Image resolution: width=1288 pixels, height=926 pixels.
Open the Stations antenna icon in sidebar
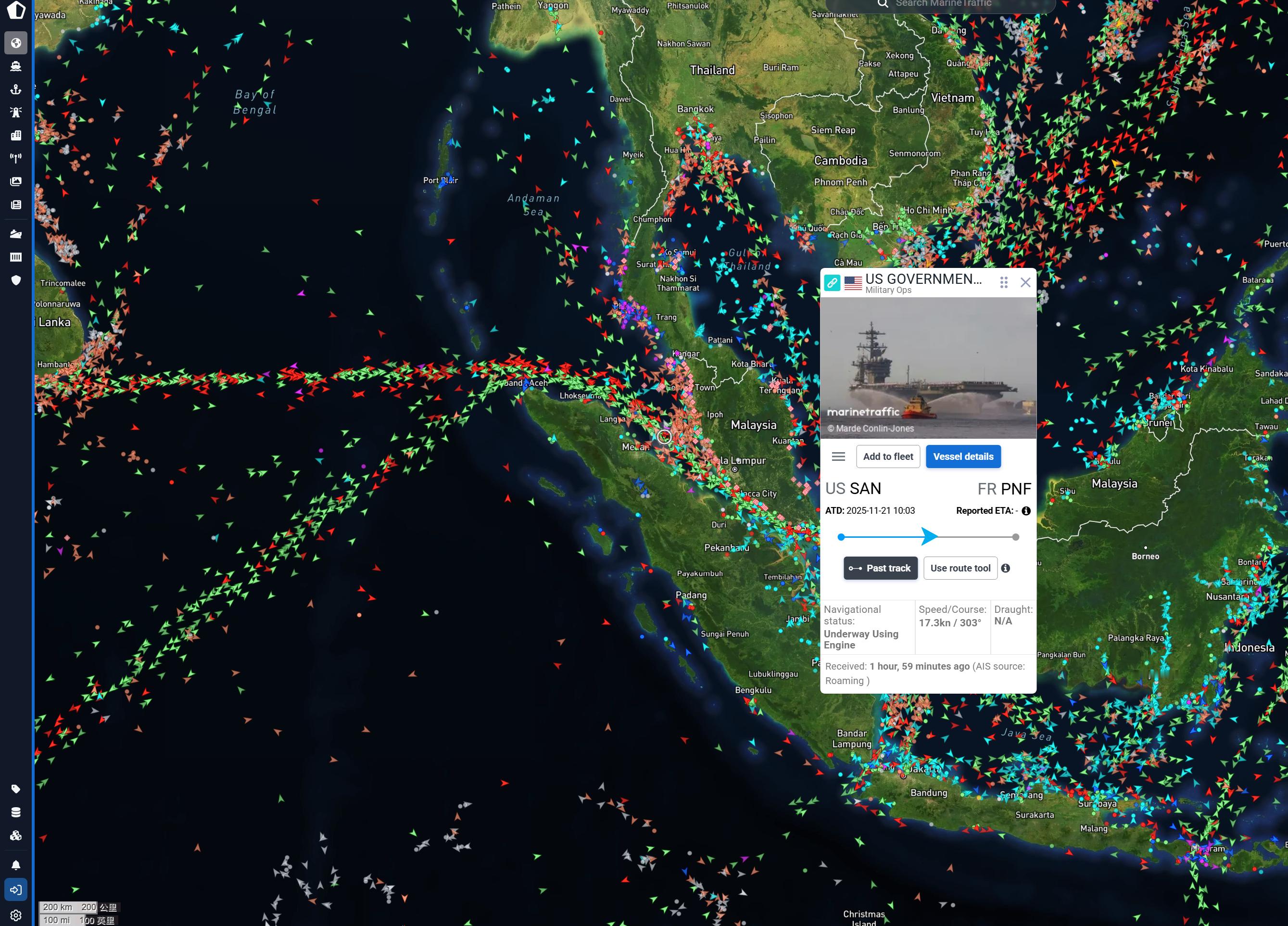(16, 158)
